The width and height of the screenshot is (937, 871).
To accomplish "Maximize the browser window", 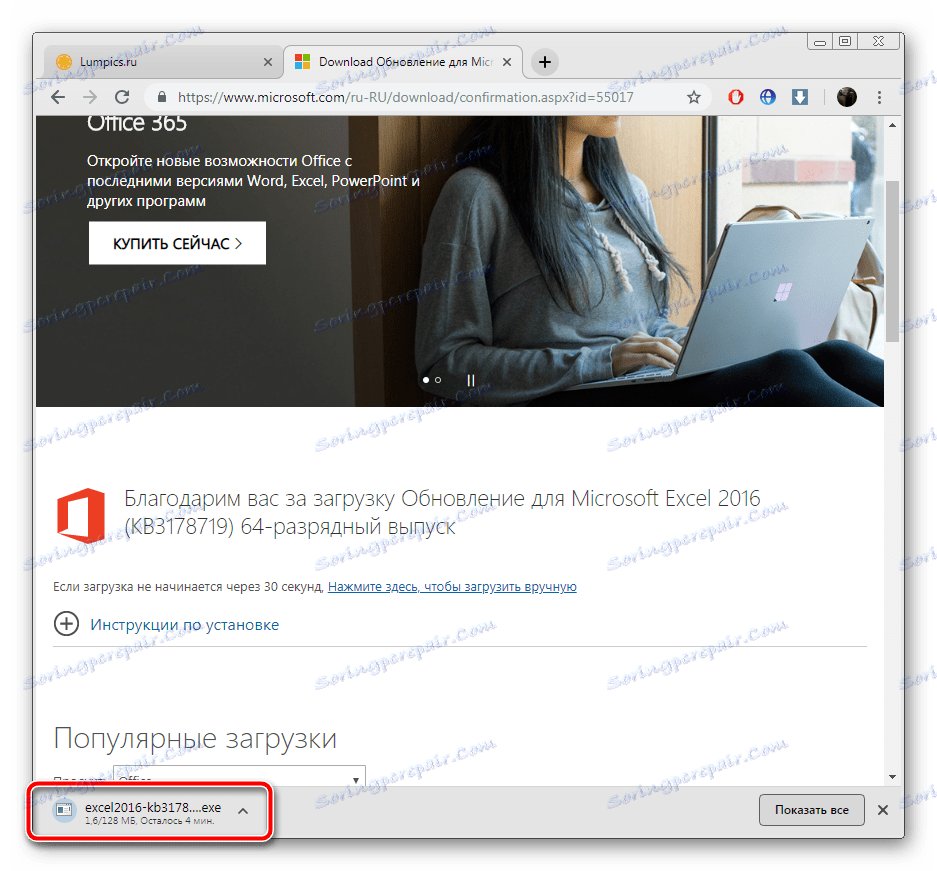I will pos(845,41).
